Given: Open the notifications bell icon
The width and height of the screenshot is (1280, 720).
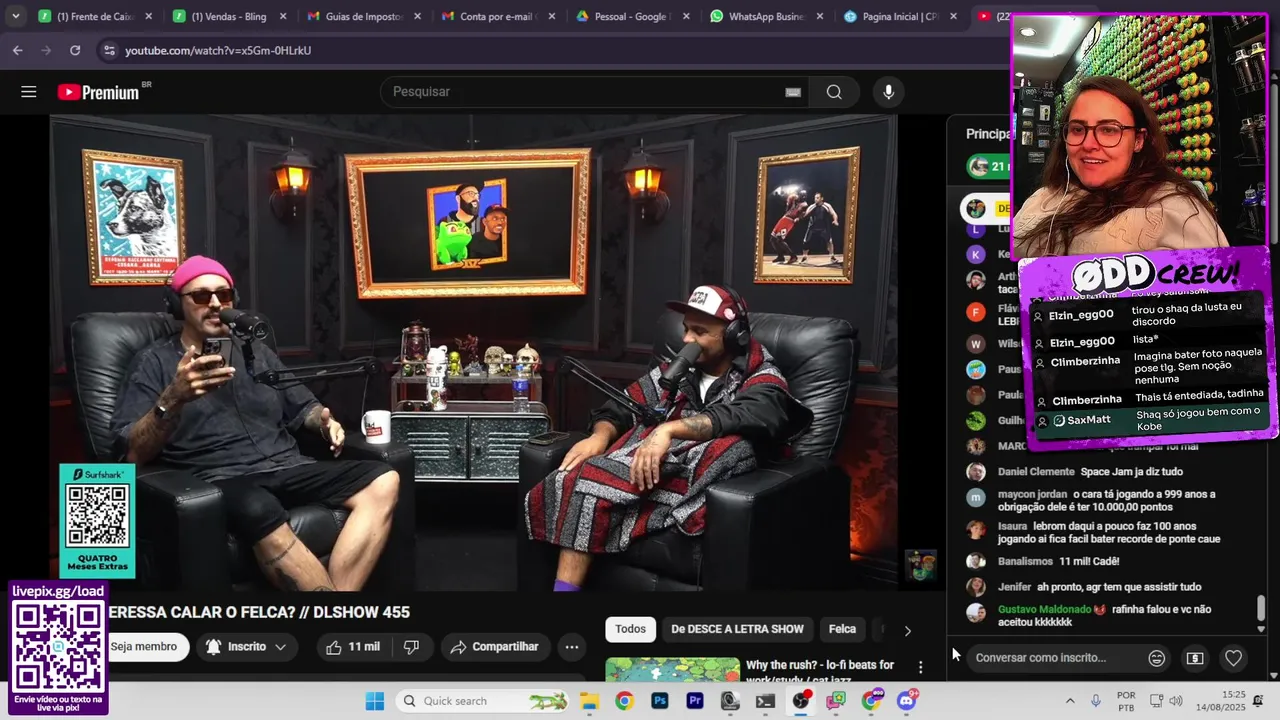Looking at the screenshot, I should pos(1258,701).
